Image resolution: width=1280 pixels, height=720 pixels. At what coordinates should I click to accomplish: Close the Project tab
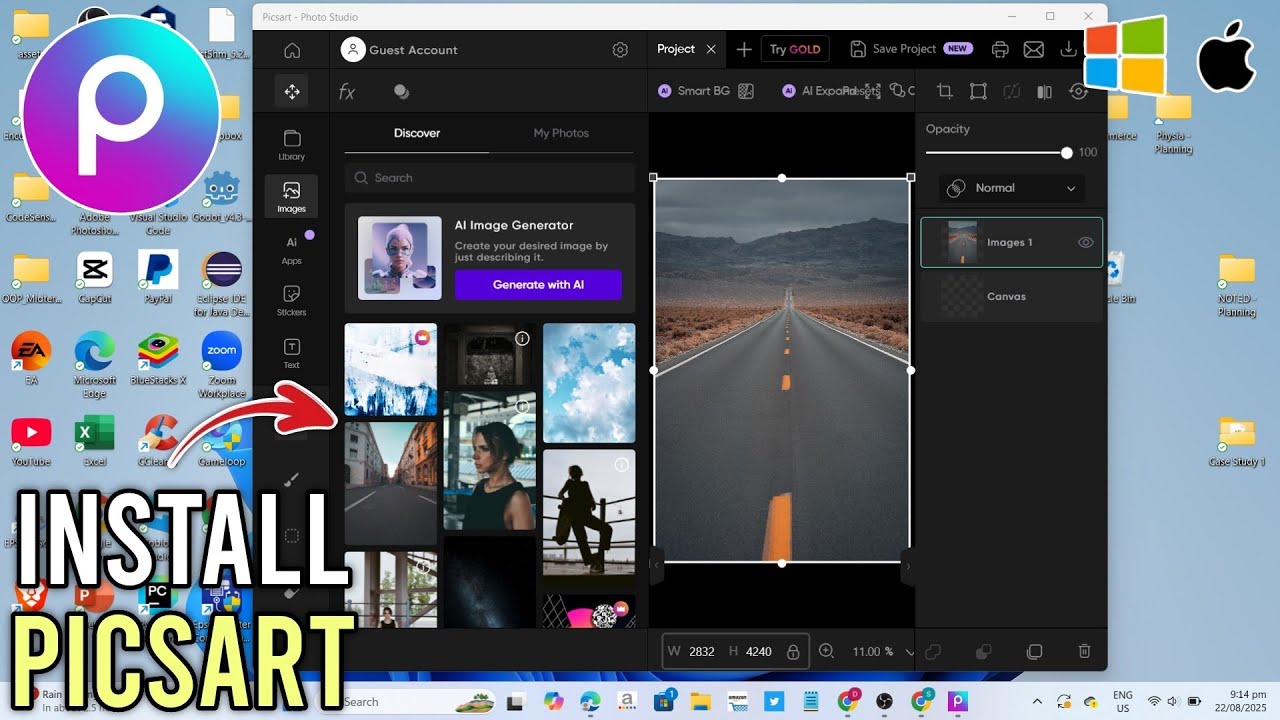pyautogui.click(x=711, y=49)
